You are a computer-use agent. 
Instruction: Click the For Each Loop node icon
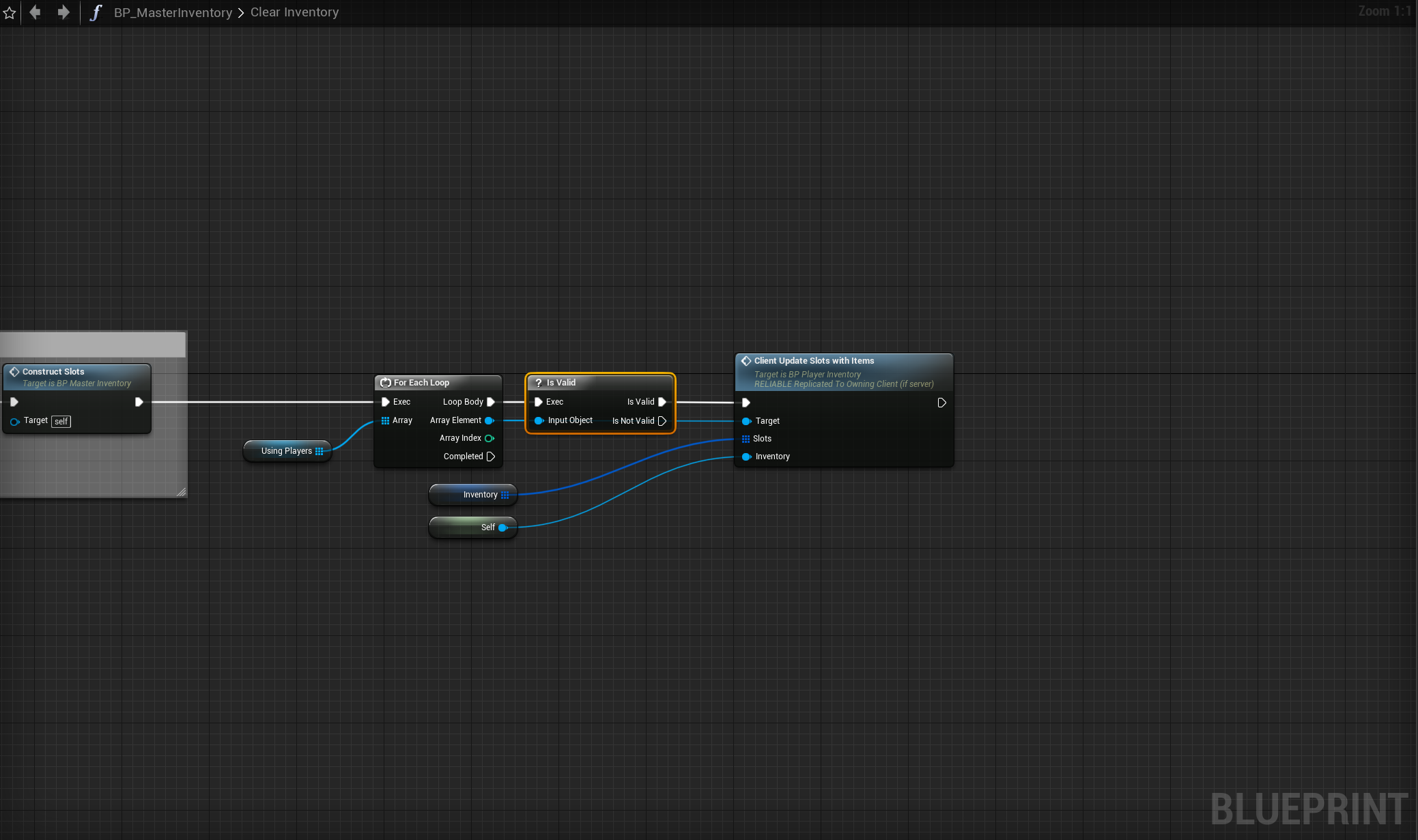386,383
